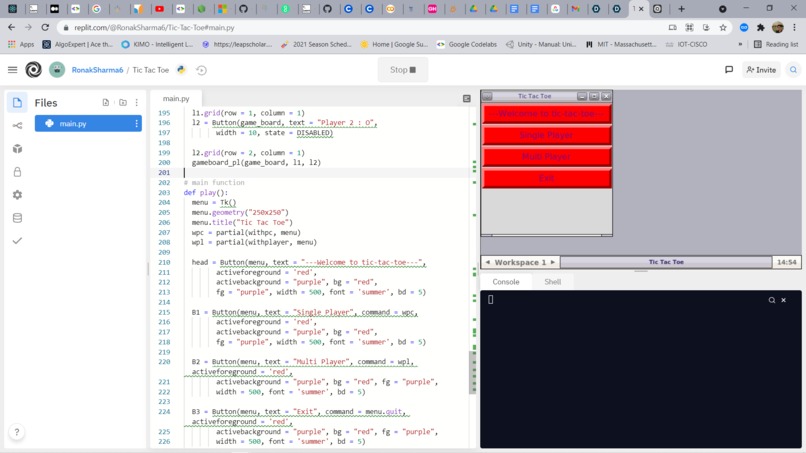This screenshot has height=453, width=806.
Task: Open the Replit hamburger menu
Action: pyautogui.click(x=12, y=69)
